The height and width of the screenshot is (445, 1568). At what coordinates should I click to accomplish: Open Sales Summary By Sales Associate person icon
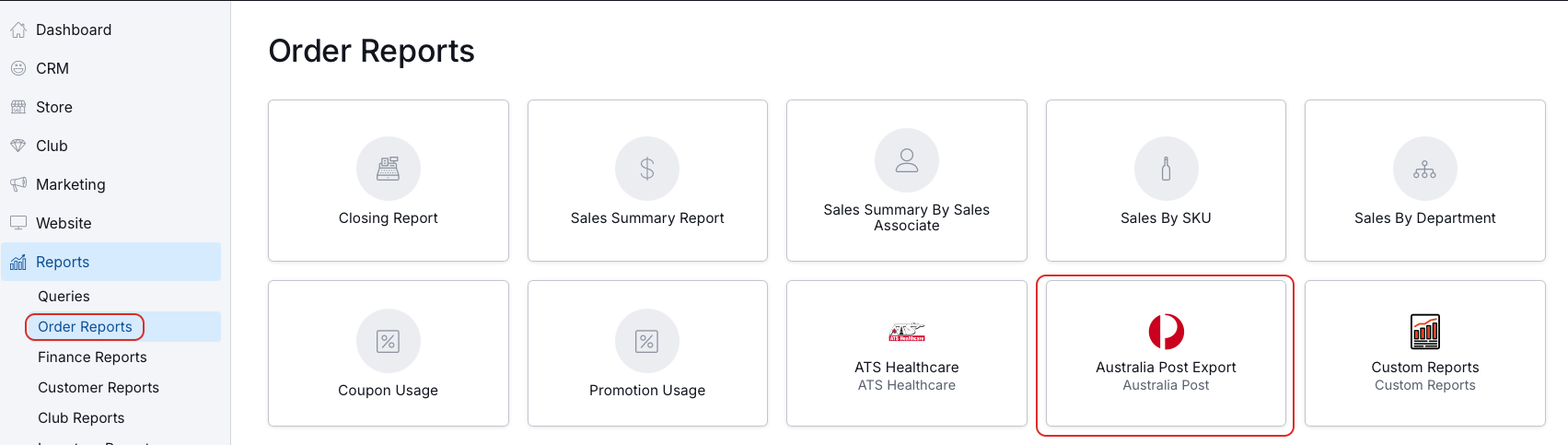907,160
